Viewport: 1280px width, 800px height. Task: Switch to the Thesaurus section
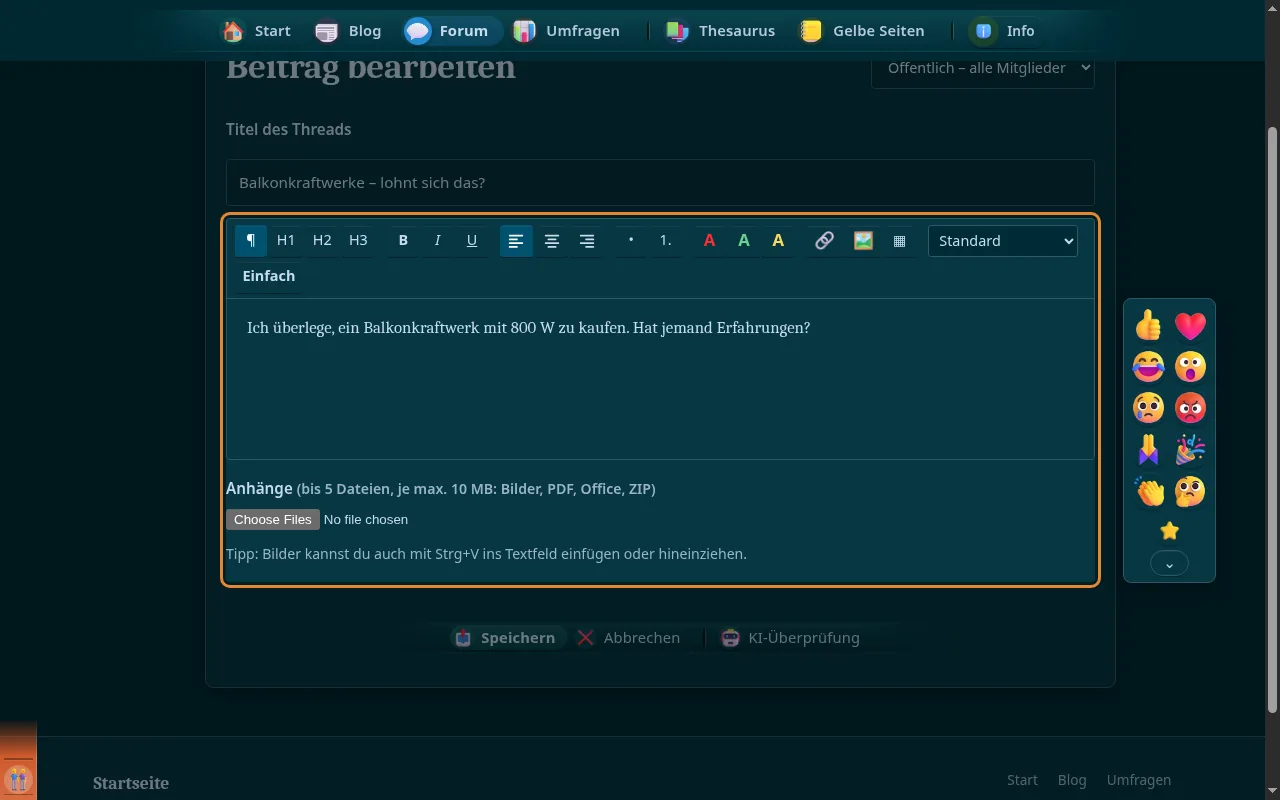(x=720, y=31)
